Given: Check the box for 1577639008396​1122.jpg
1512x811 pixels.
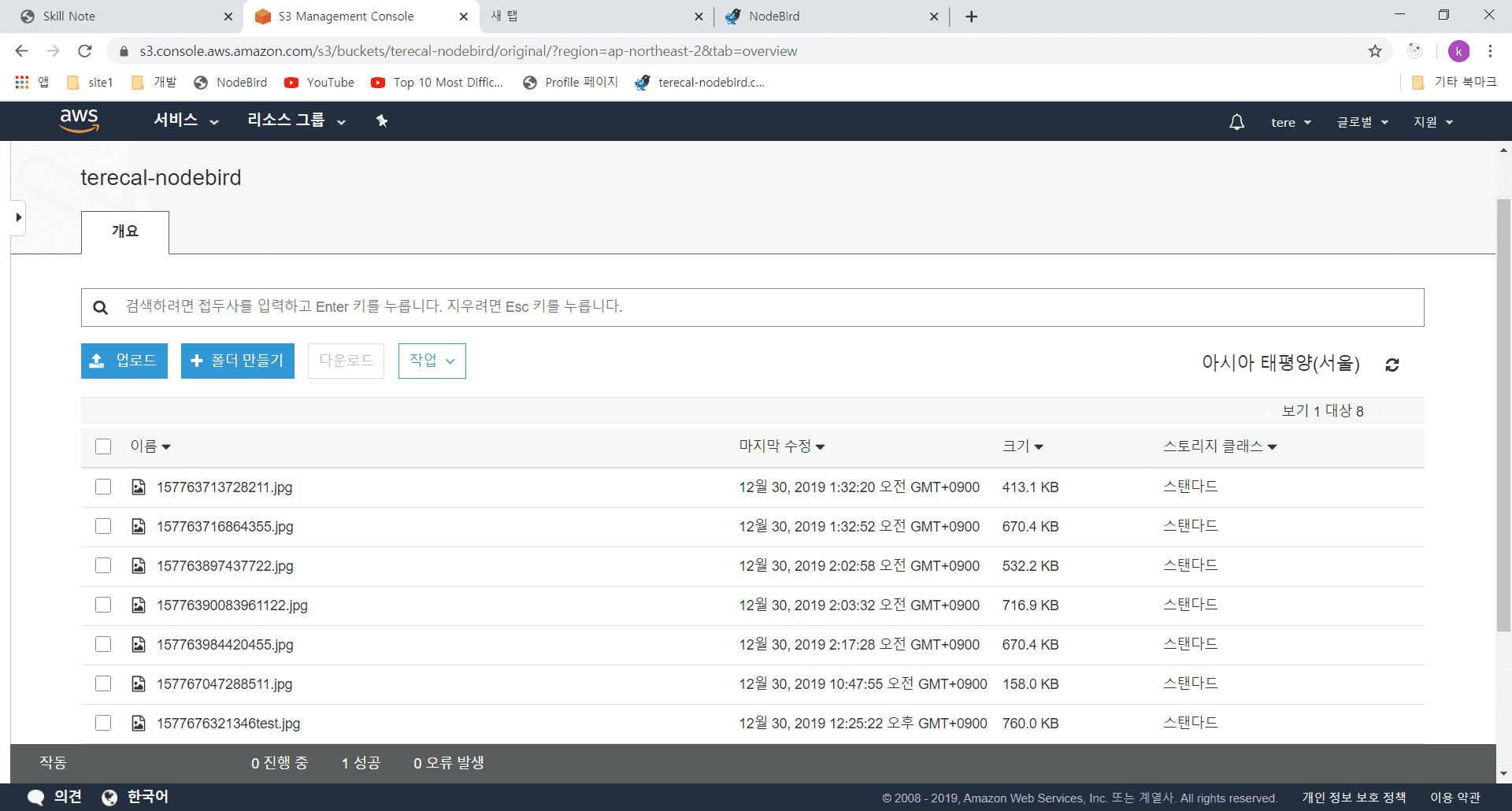Looking at the screenshot, I should [x=103, y=605].
